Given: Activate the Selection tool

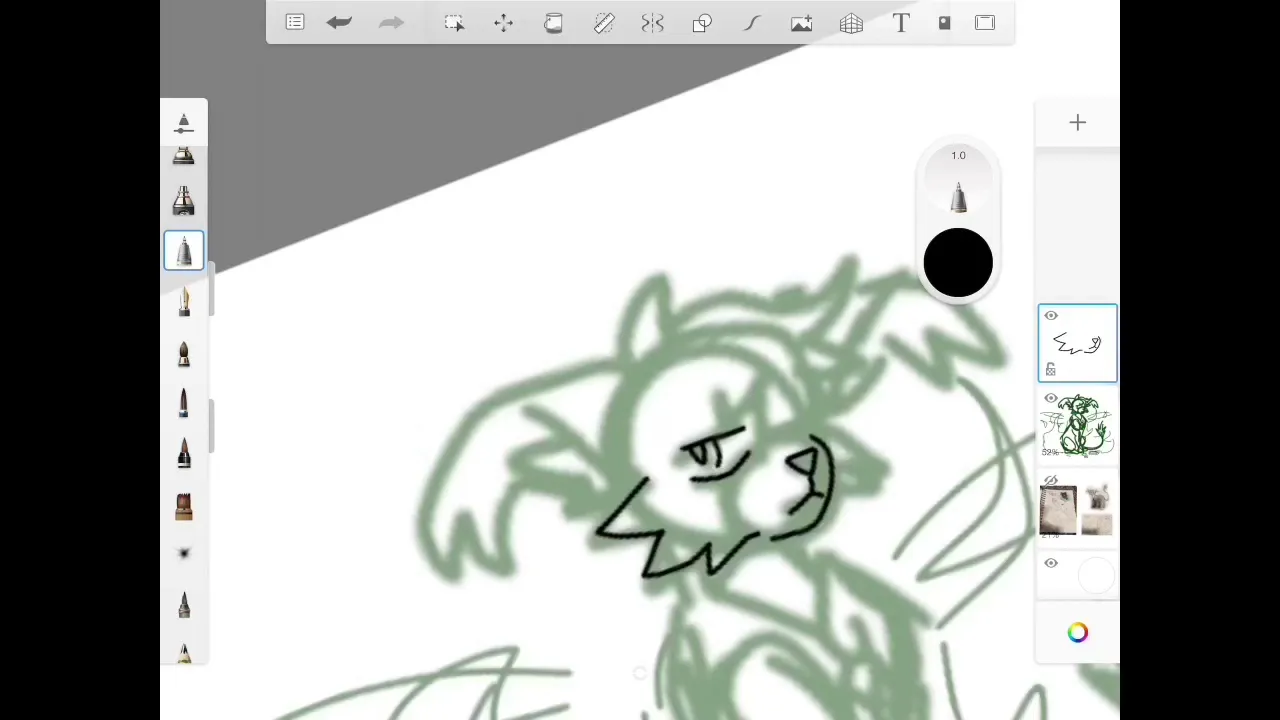Looking at the screenshot, I should tap(454, 22).
